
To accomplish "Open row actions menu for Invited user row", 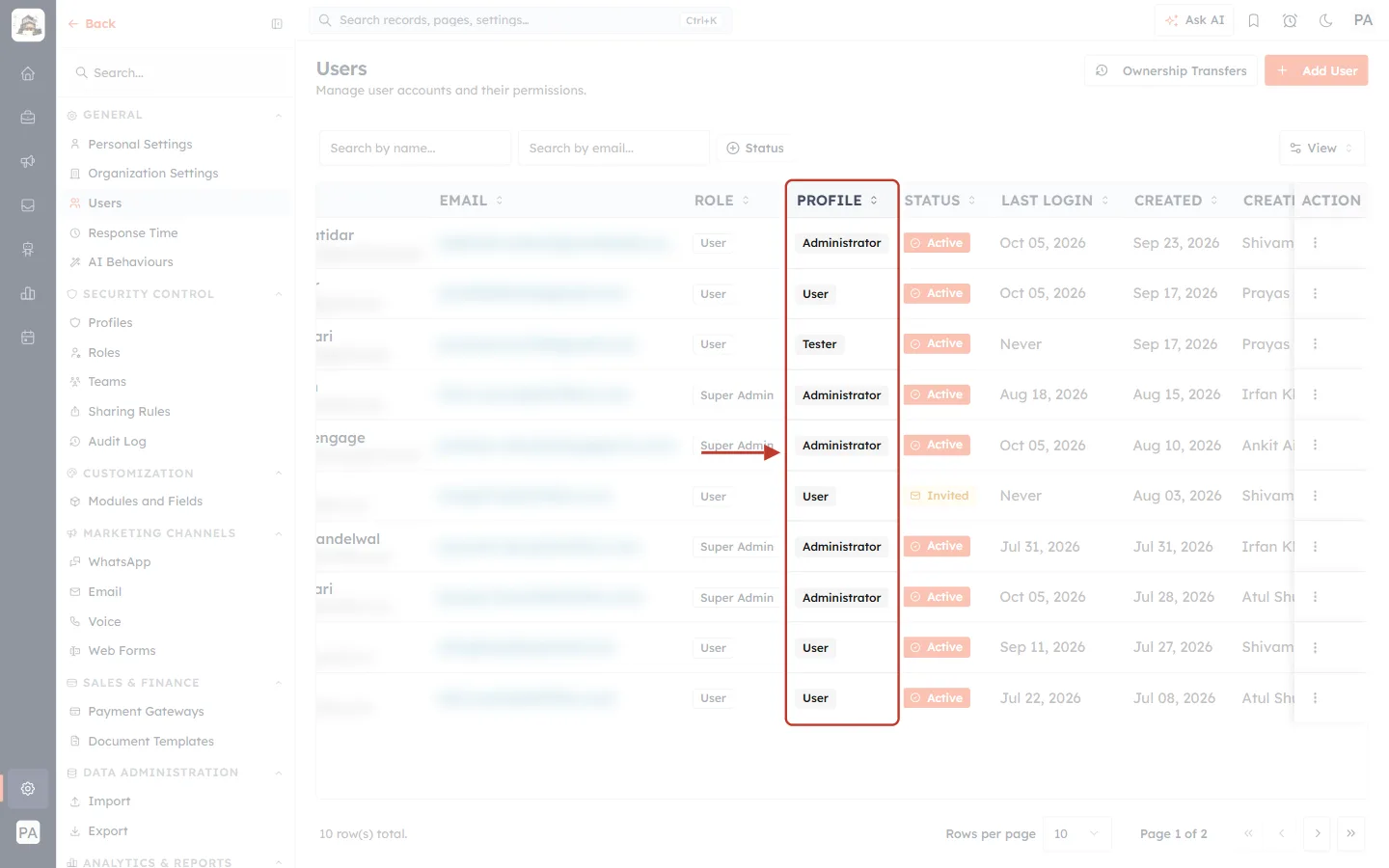I will pyautogui.click(x=1315, y=496).
